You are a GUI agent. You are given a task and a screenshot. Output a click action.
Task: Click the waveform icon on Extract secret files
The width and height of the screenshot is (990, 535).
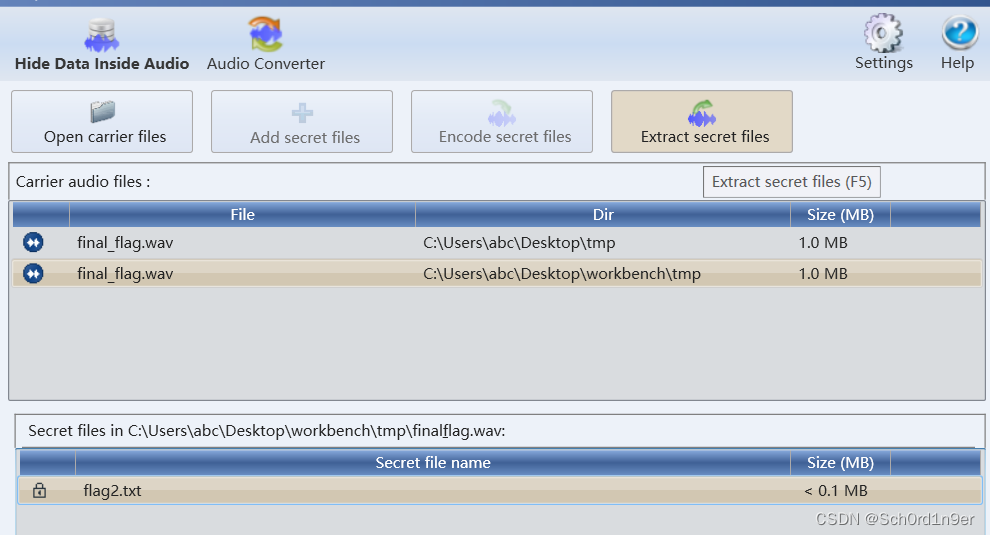tap(701, 113)
